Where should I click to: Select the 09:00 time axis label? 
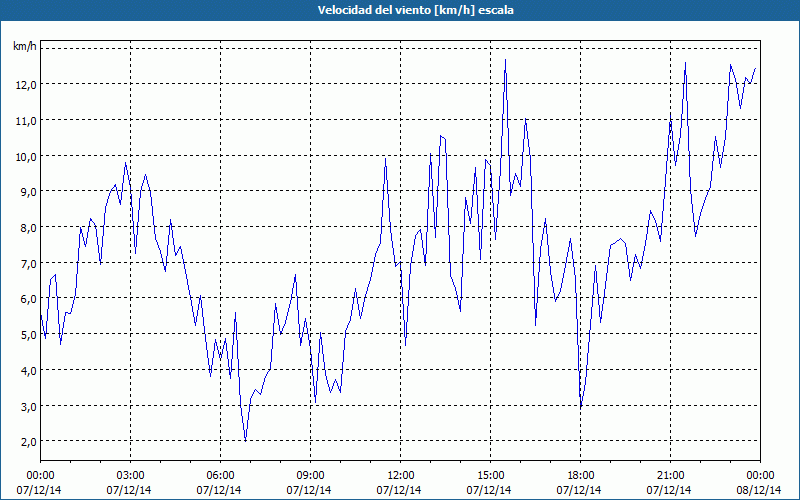(x=310, y=476)
